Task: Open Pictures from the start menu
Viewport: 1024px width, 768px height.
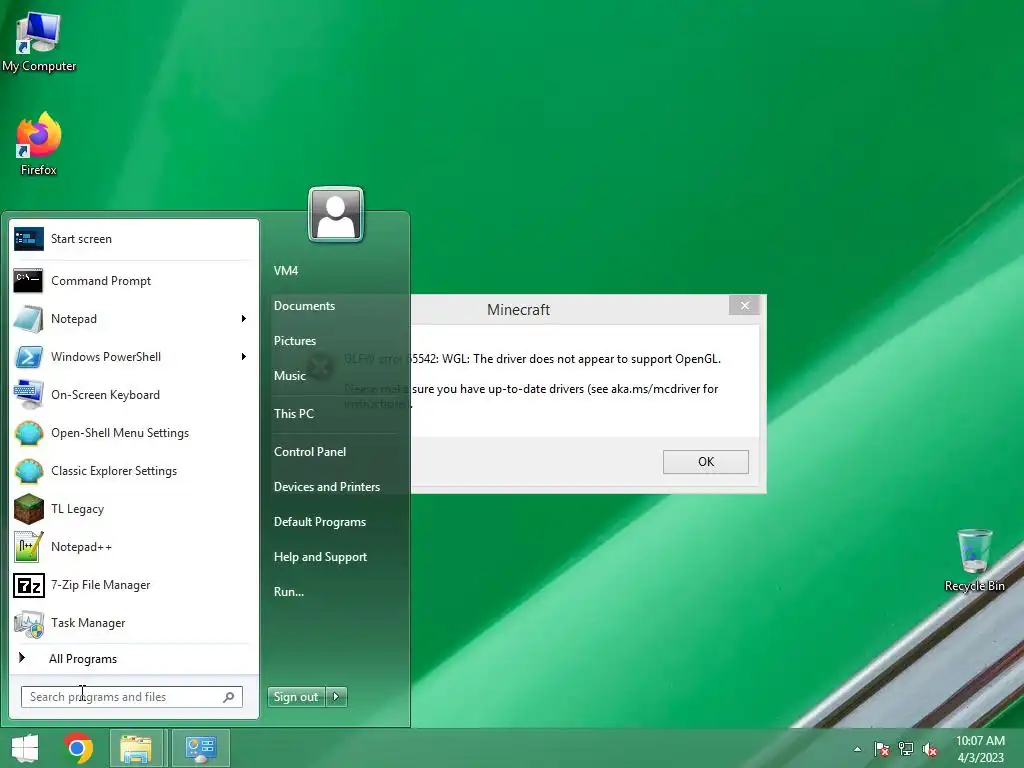Action: [295, 341]
